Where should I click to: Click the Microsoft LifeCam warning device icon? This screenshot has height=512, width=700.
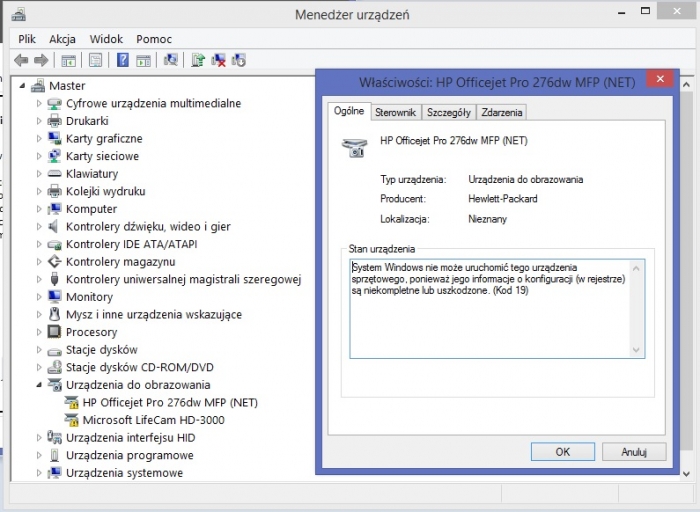tap(71, 420)
